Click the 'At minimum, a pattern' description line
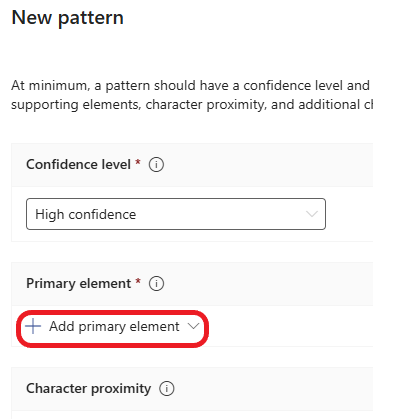The image size is (413, 419). pyautogui.click(x=190, y=86)
